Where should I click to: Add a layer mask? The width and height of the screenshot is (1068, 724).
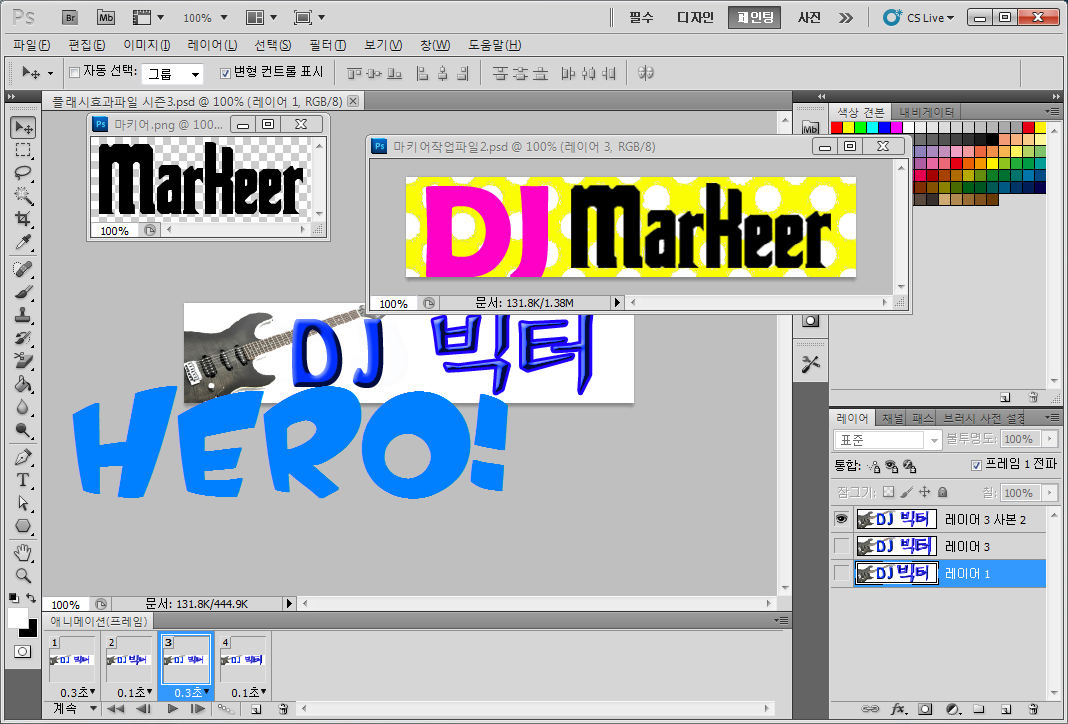click(x=925, y=709)
